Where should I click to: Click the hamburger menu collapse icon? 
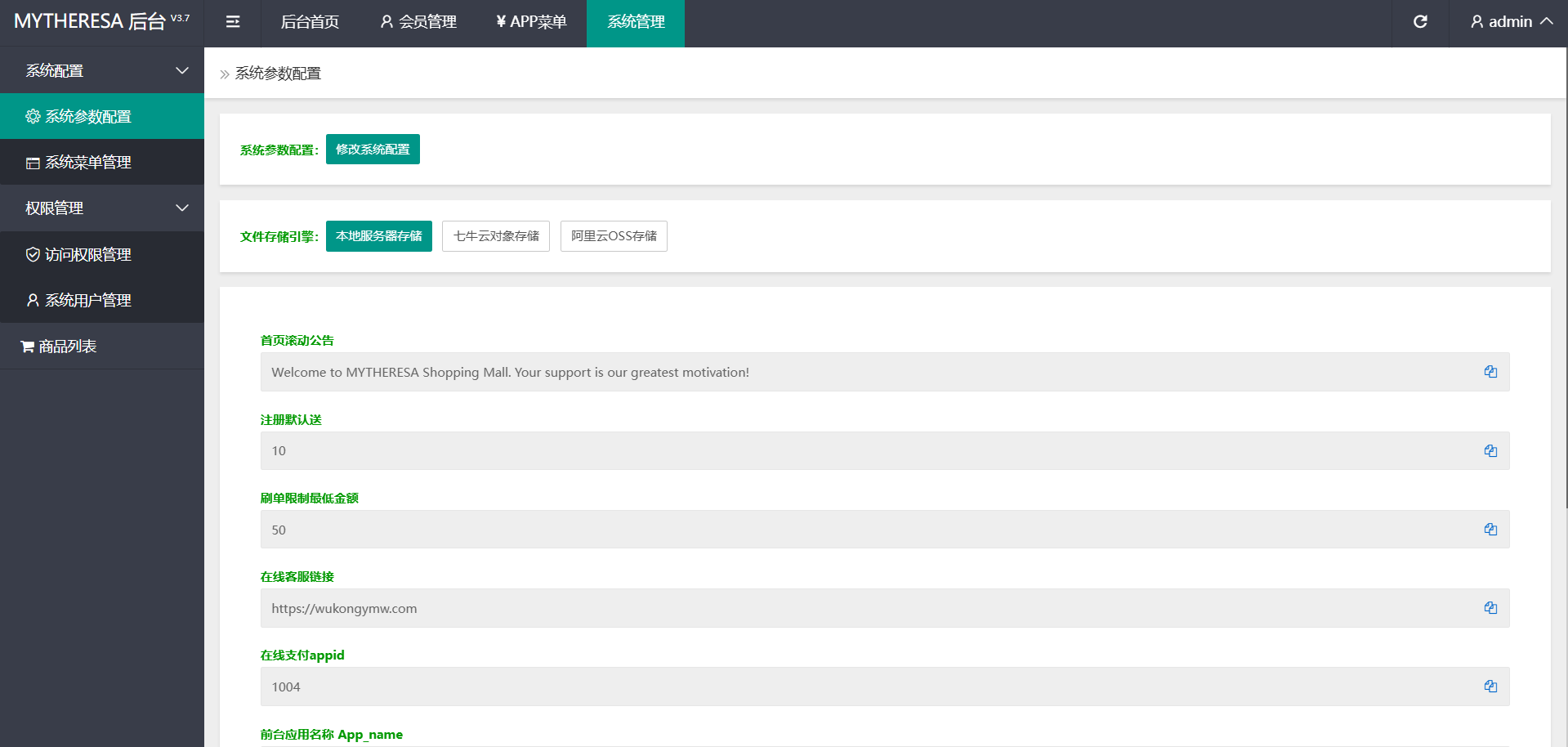point(233,22)
